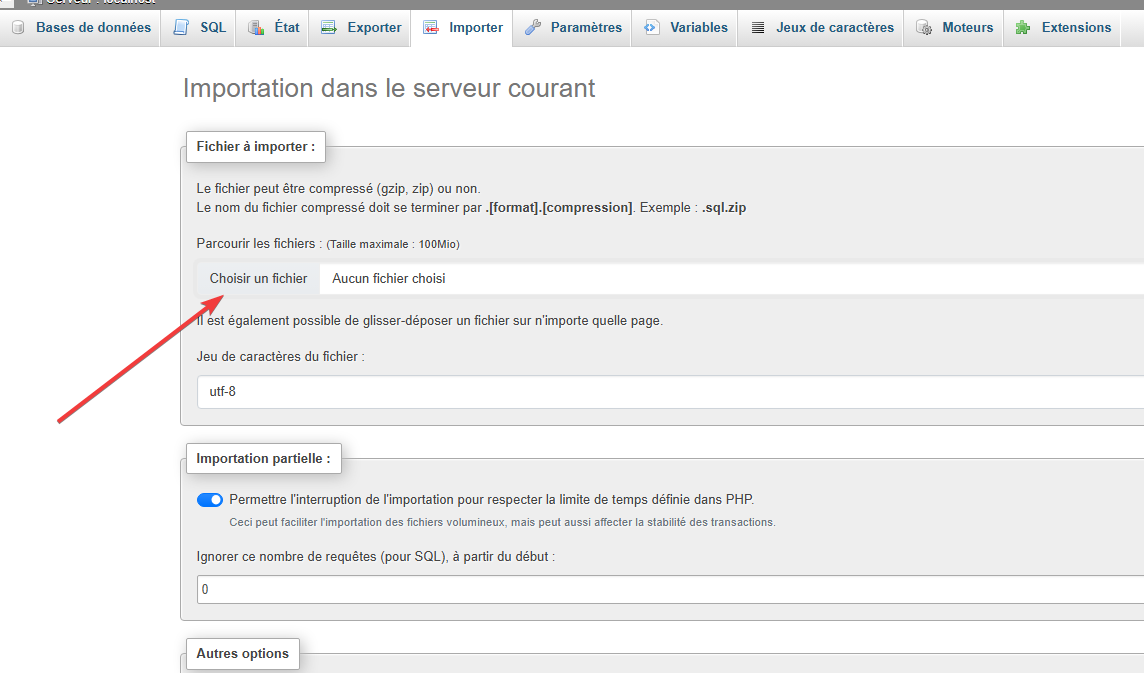Click the État status chart icon
Screen dimensions: 1144x673
tap(256, 28)
